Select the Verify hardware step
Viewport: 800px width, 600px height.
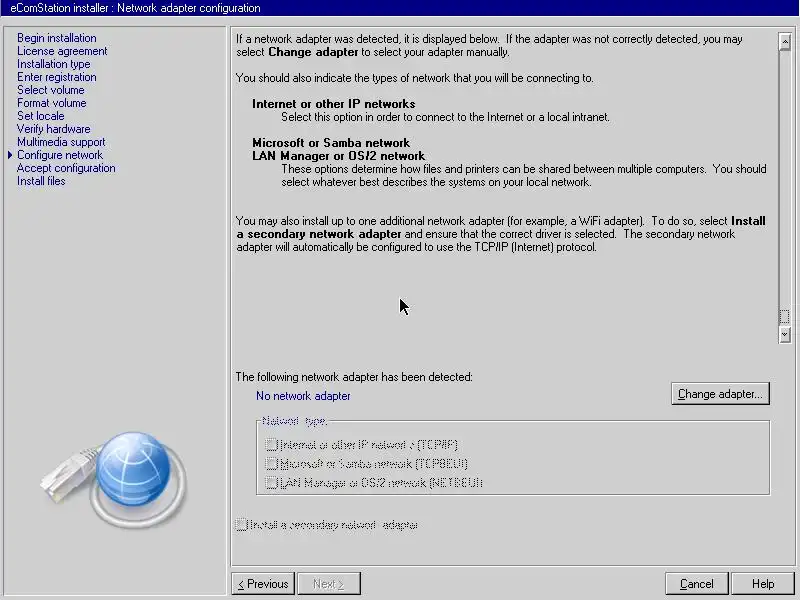pyautogui.click(x=54, y=129)
